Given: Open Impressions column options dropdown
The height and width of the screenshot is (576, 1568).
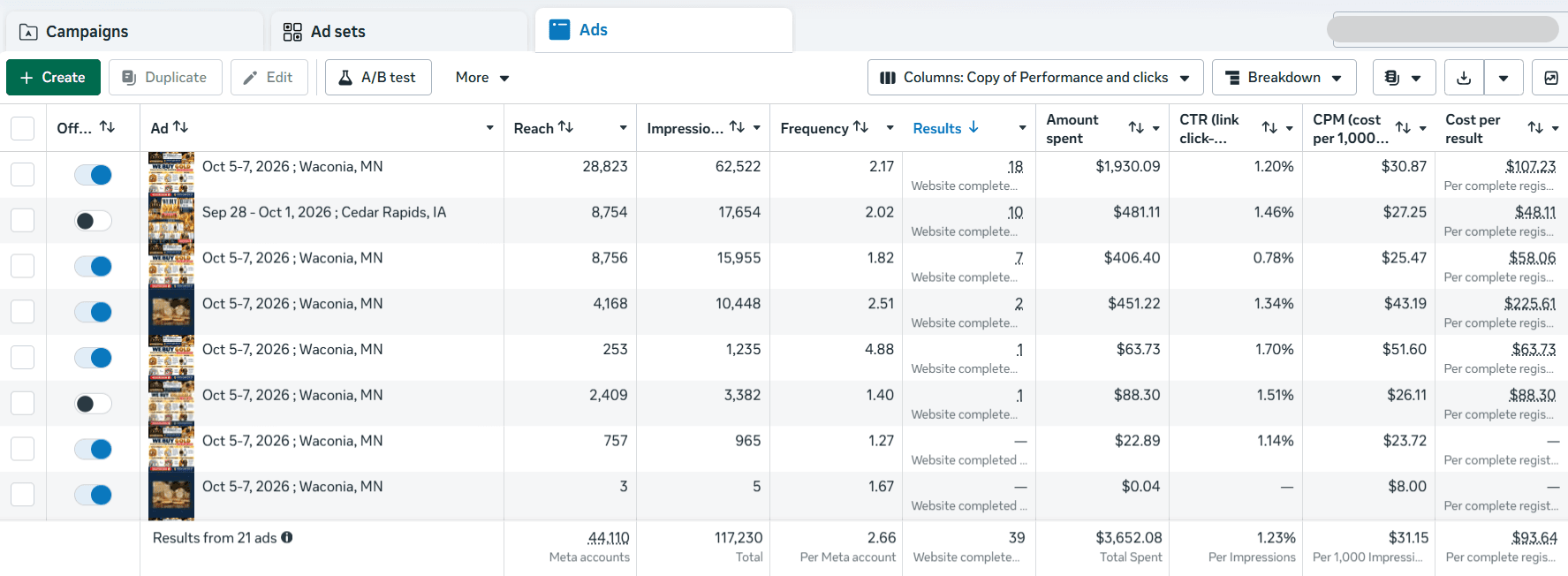Looking at the screenshot, I should pos(757,128).
